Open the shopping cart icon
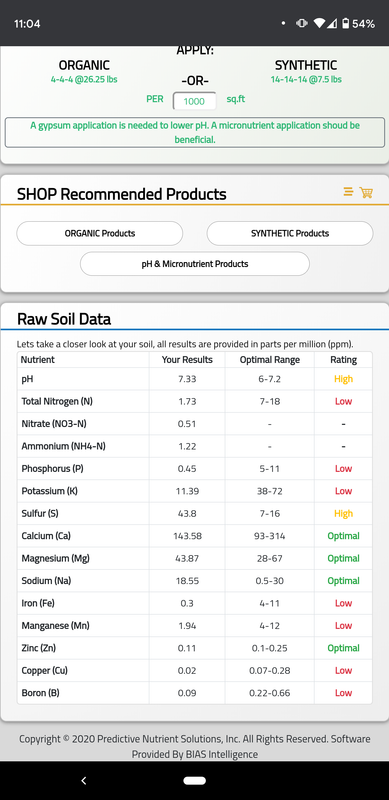This screenshot has height=800, width=389. [366, 192]
